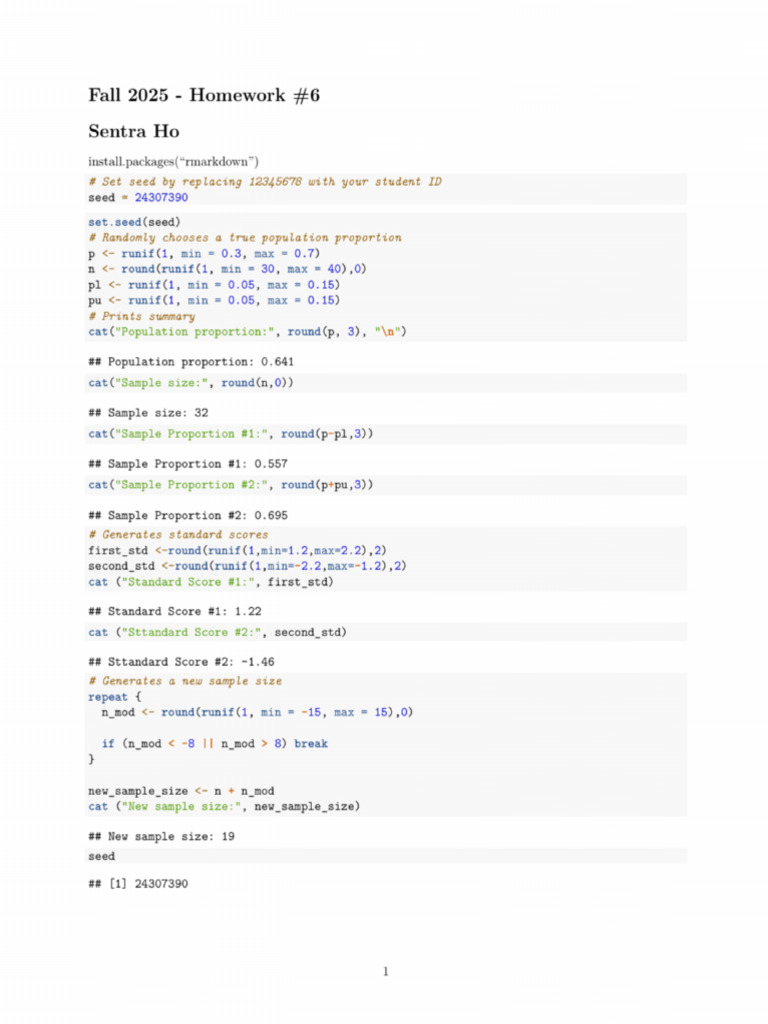Click the cat("Sample size:") code line

tap(191, 383)
